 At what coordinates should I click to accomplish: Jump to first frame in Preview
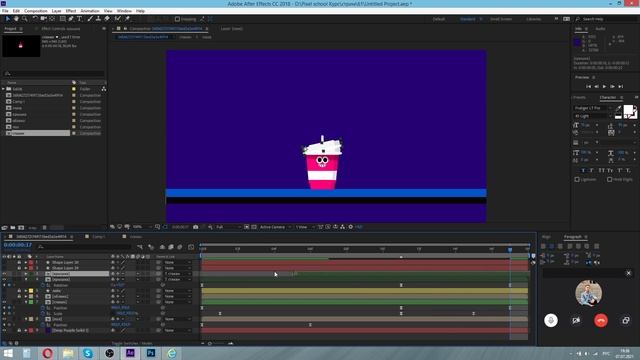coord(589,87)
